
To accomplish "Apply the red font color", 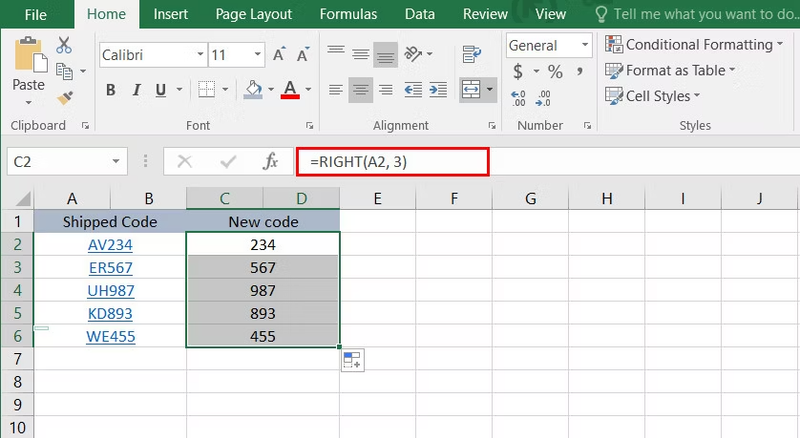I will pyautogui.click(x=290, y=90).
